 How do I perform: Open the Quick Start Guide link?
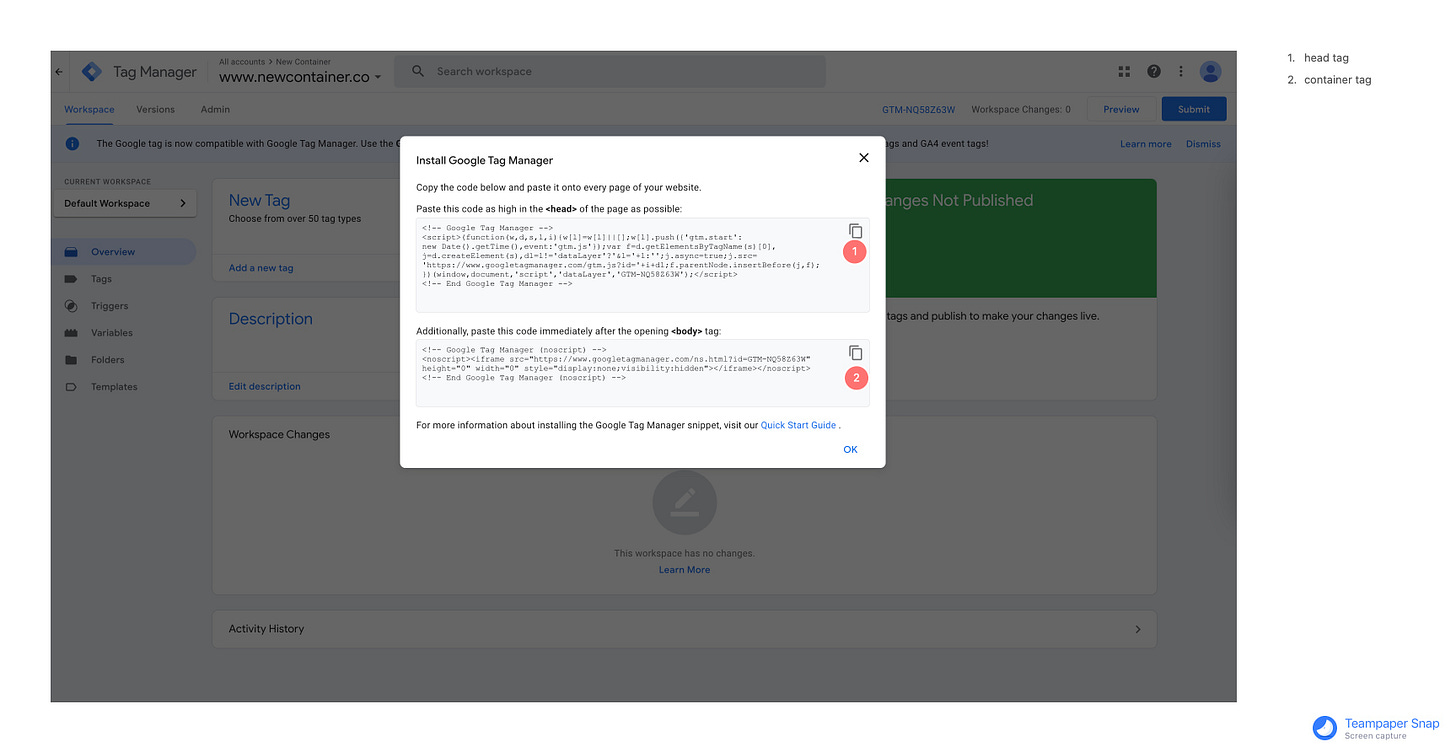[798, 426]
